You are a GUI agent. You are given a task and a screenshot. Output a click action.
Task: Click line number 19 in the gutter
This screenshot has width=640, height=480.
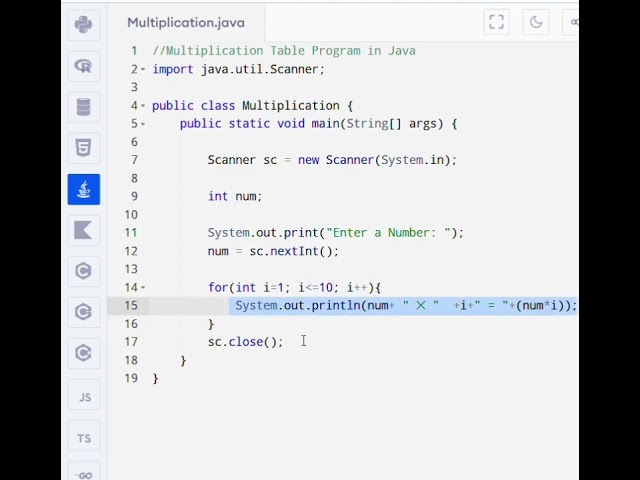coord(131,378)
